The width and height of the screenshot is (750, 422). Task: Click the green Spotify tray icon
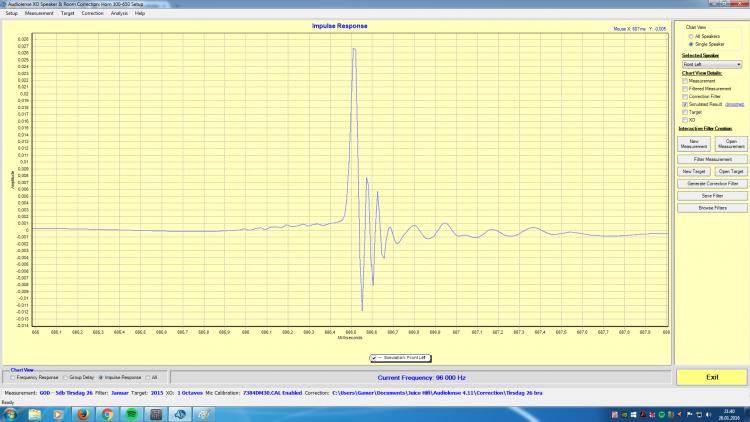tap(662, 414)
